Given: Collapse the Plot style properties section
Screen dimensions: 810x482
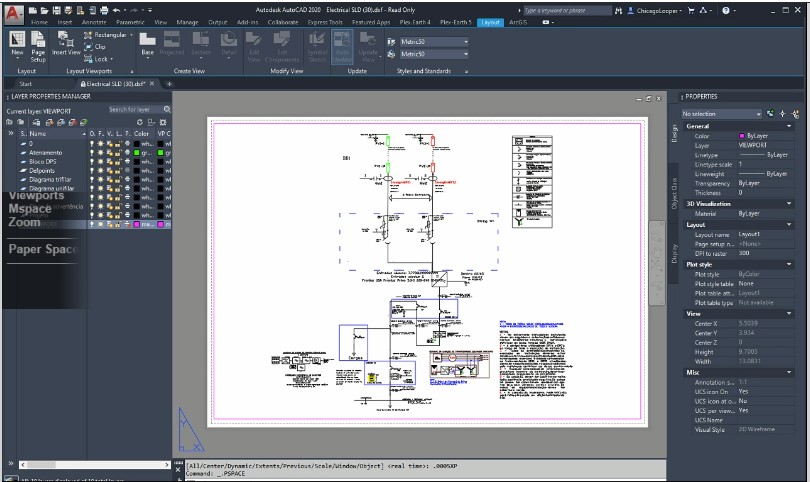Looking at the screenshot, I should click(789, 264).
